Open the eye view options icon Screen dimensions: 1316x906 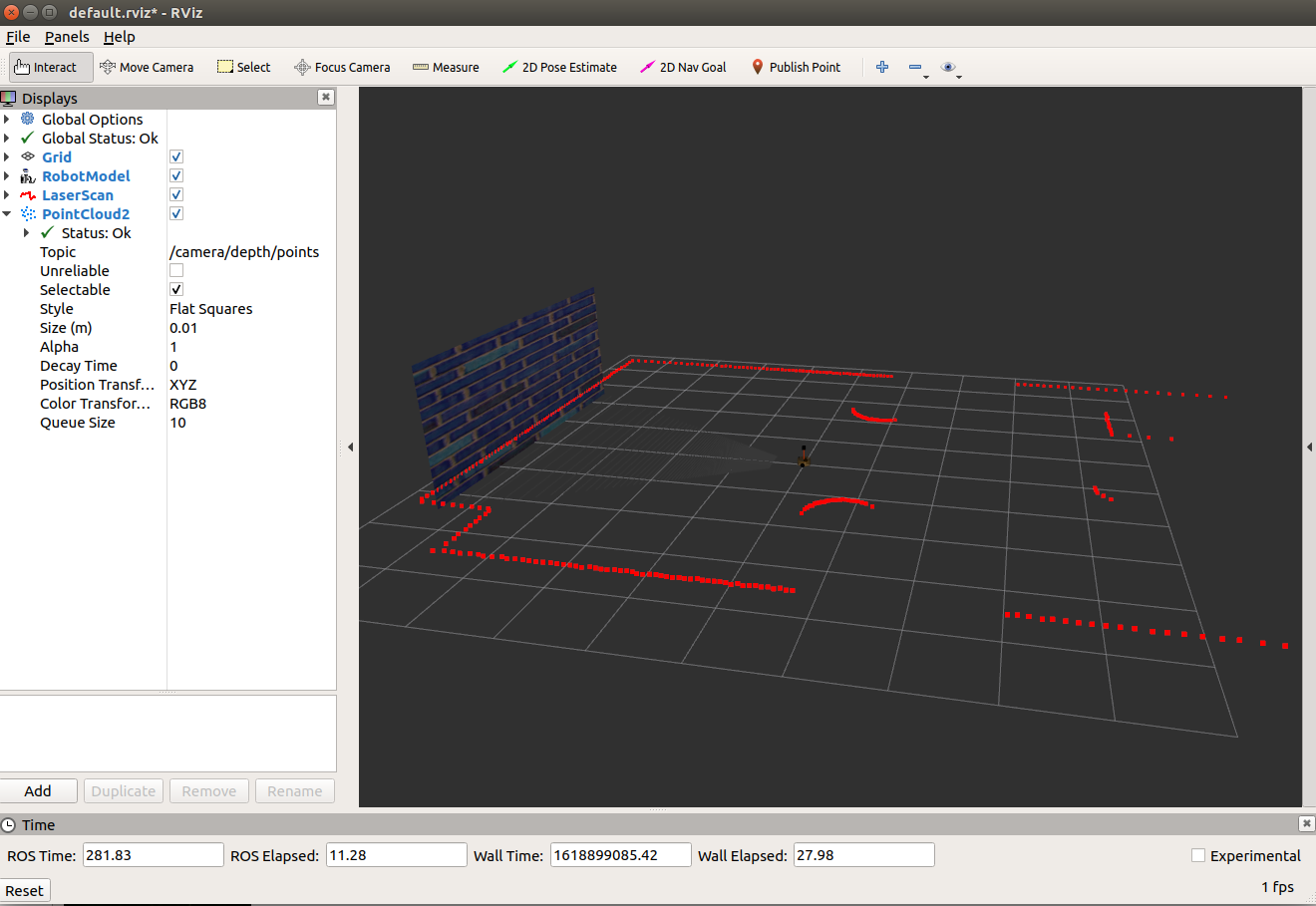[x=948, y=67]
